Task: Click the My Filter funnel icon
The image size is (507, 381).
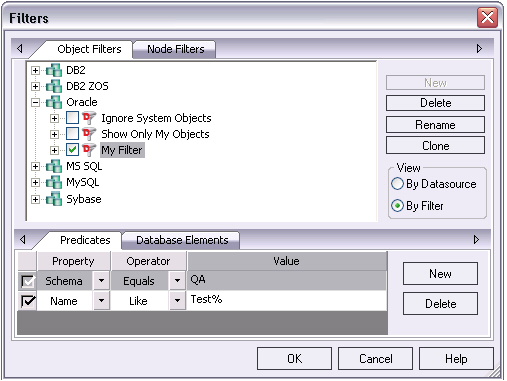Action: [x=89, y=150]
